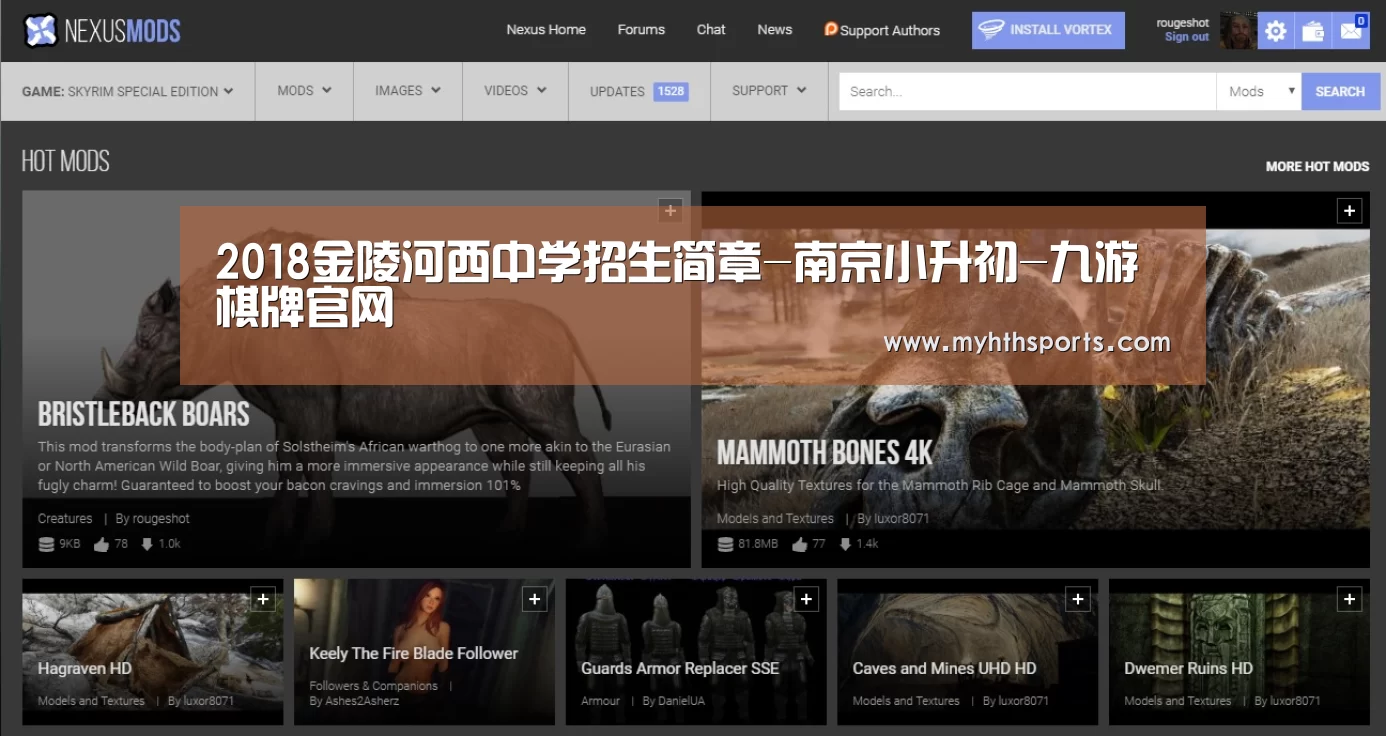Open Guards Armor Replacer SSE mod
Image resolution: width=1386 pixels, height=736 pixels.
pyautogui.click(x=680, y=668)
